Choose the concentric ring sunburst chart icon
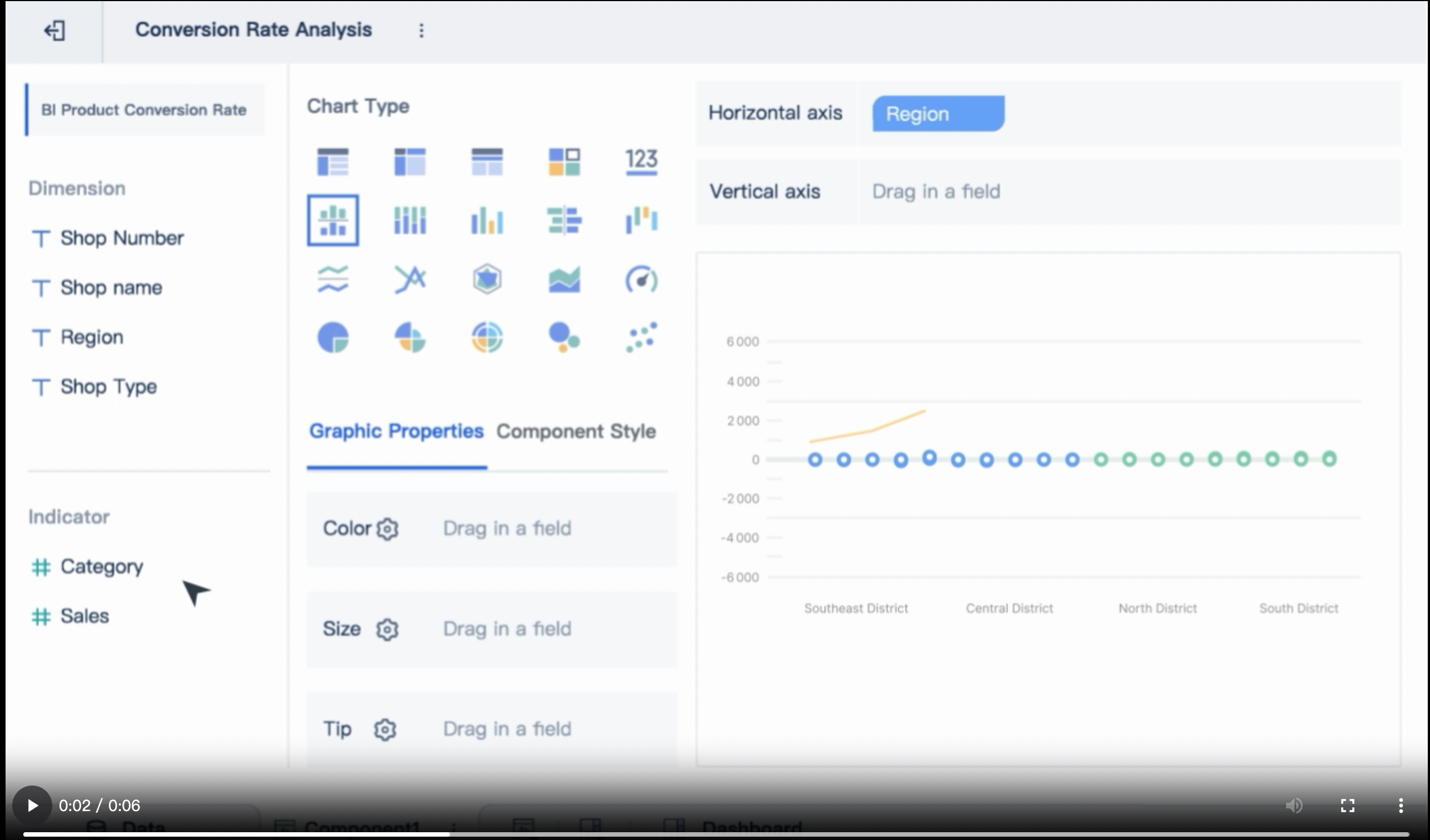1430x840 pixels. pos(487,338)
